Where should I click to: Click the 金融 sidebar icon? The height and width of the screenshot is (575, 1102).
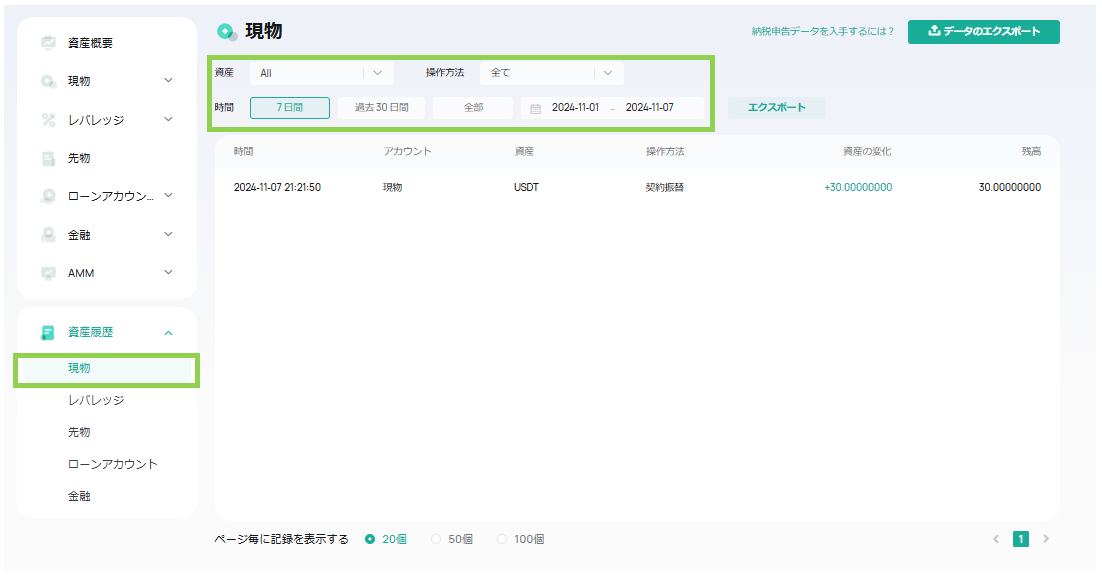[48, 235]
